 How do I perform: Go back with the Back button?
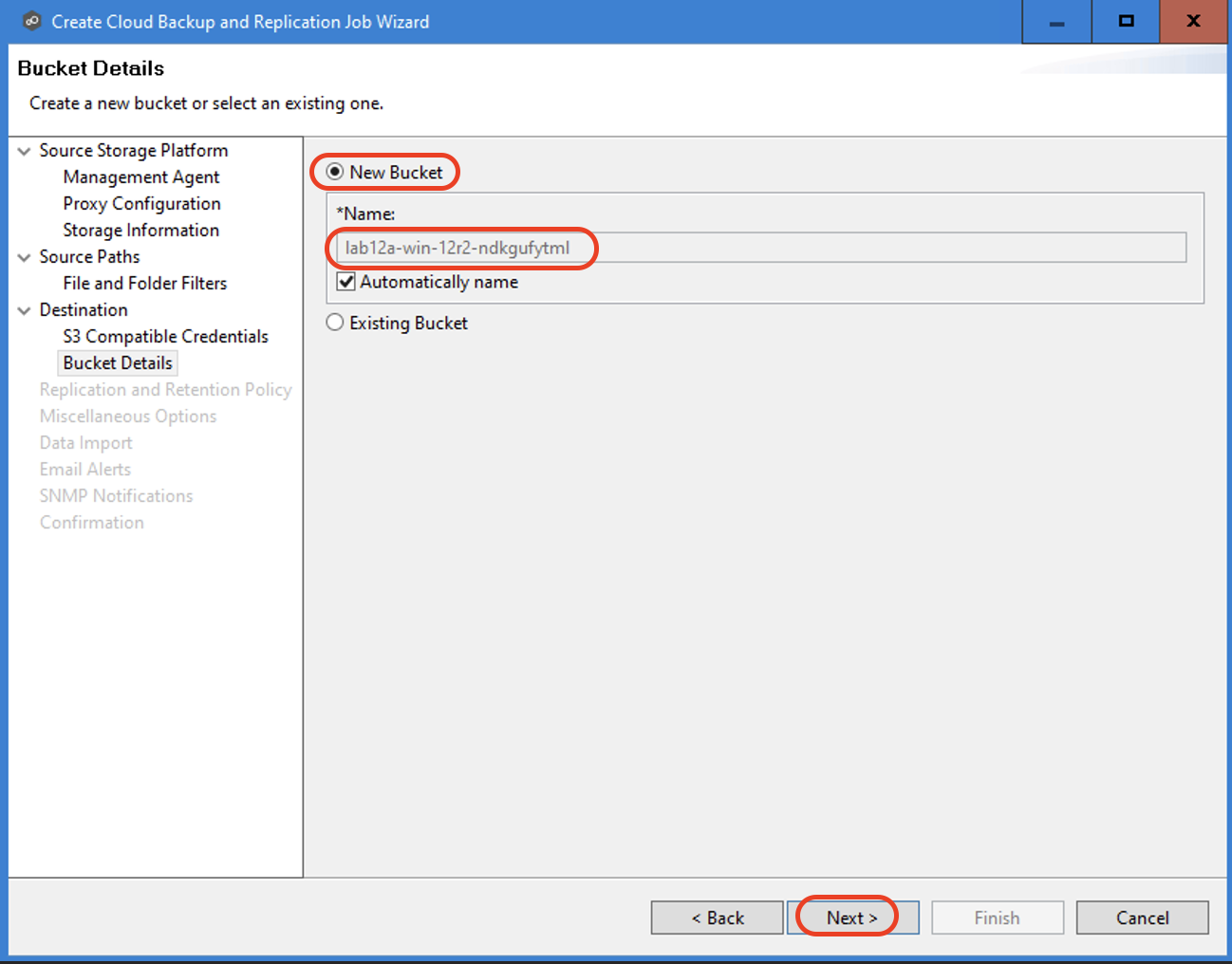pyautogui.click(x=718, y=918)
